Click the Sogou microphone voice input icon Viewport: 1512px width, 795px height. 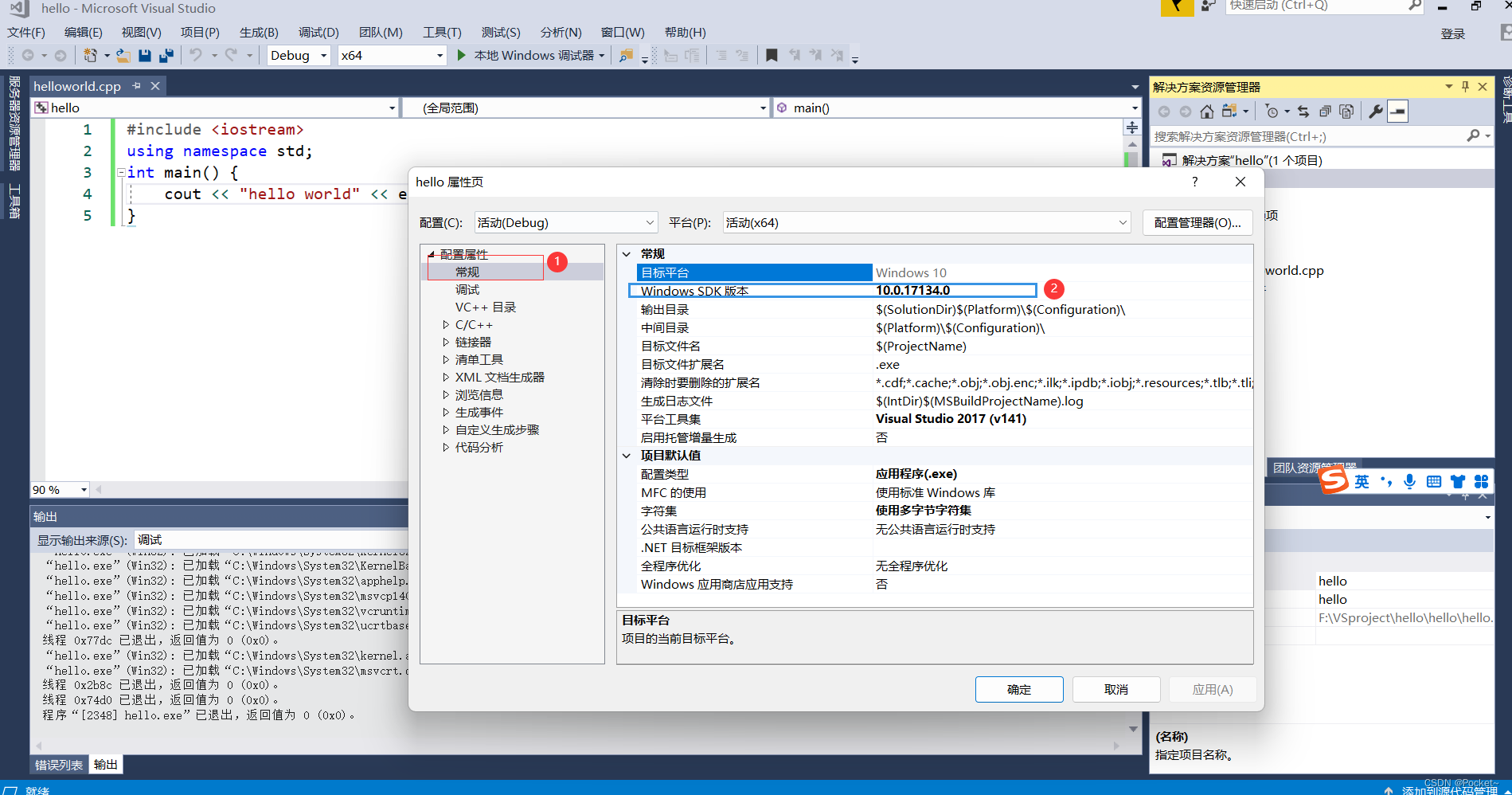1409,481
